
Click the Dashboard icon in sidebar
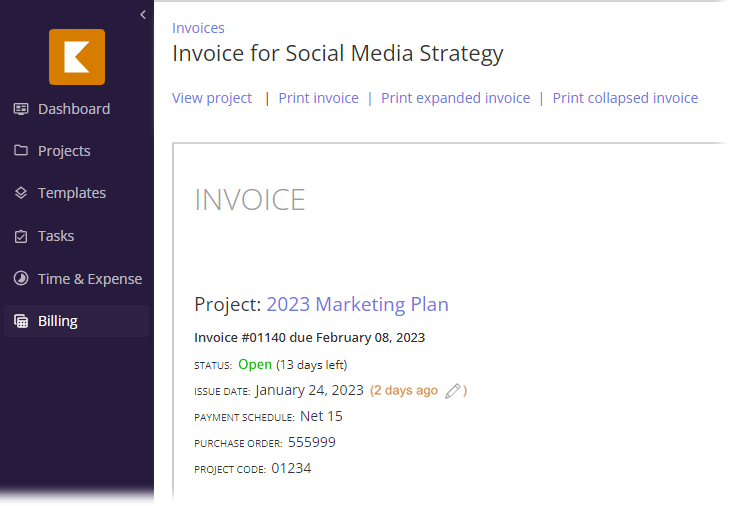pos(21,109)
